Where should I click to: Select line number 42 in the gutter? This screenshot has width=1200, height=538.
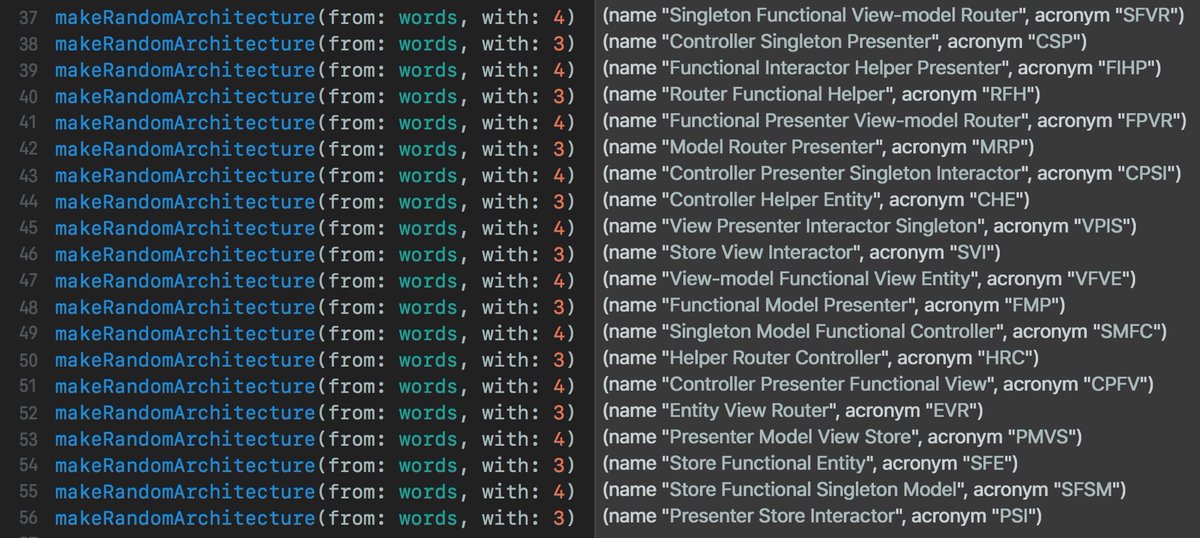26,150
